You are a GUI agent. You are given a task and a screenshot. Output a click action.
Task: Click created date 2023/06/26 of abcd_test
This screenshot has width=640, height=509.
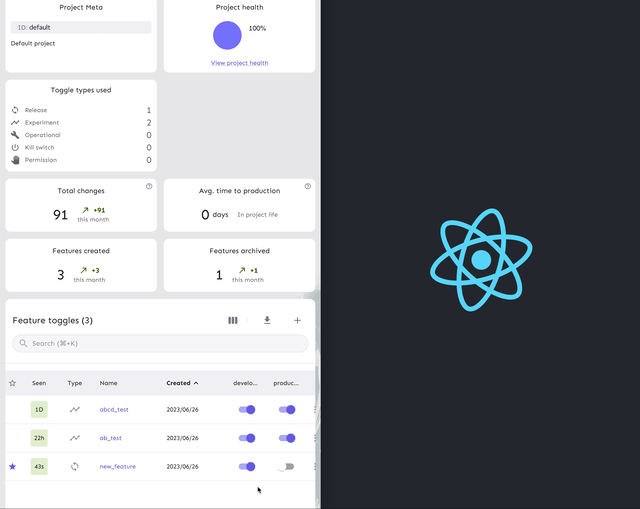(182, 409)
